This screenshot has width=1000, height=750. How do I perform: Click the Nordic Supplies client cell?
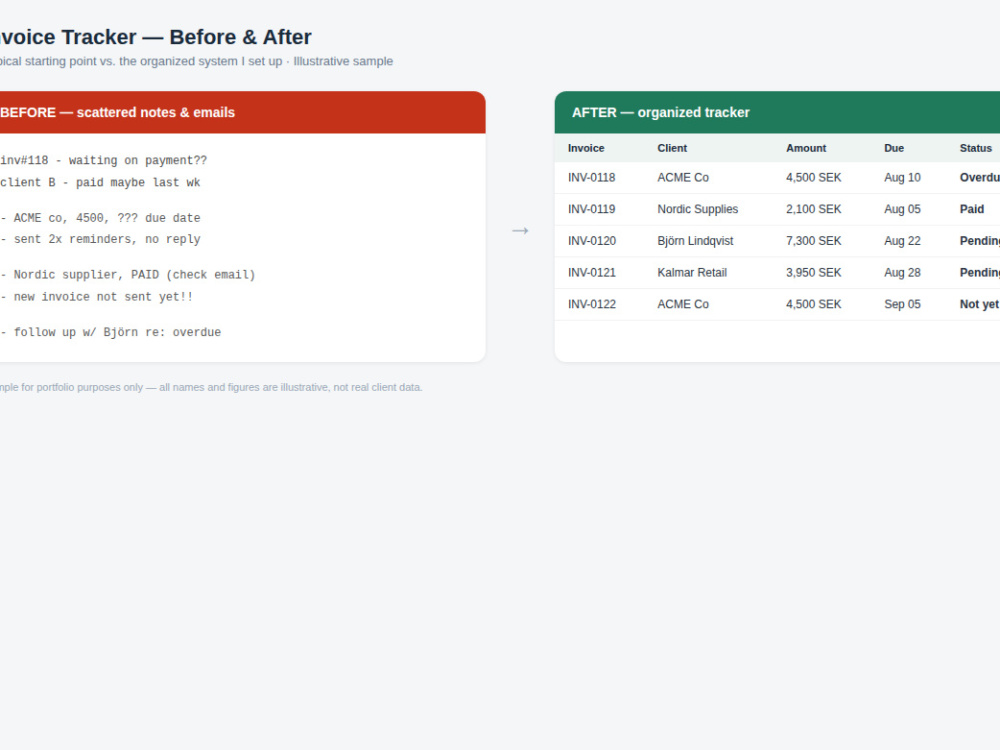(698, 209)
